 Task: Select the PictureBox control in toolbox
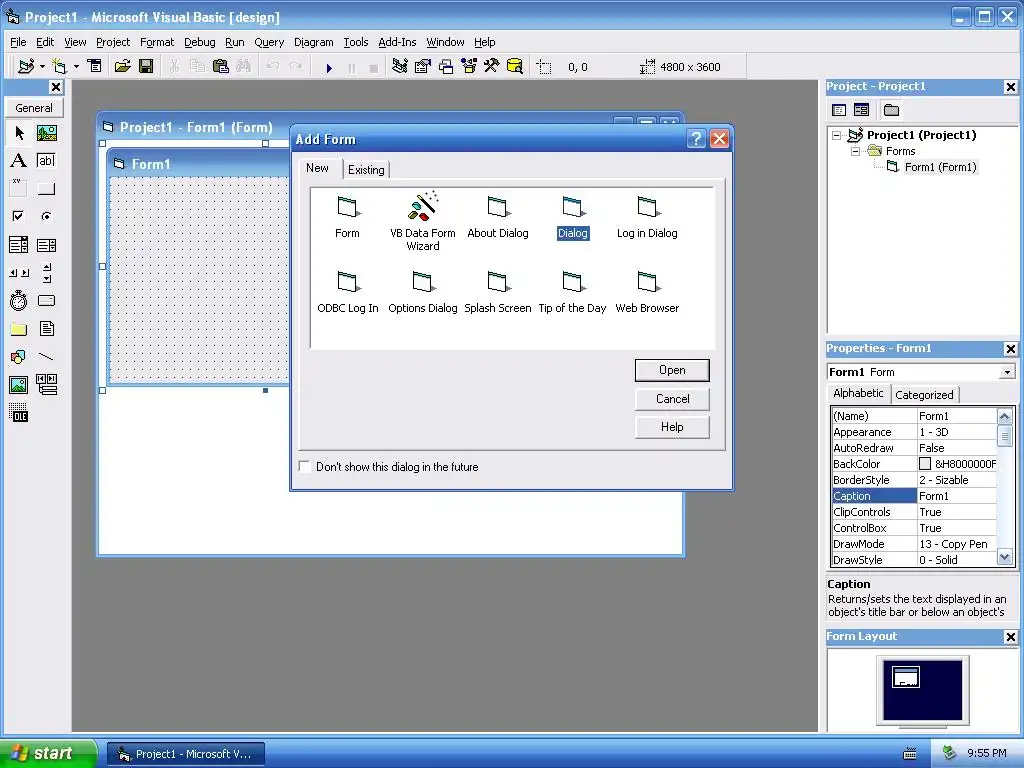point(46,133)
